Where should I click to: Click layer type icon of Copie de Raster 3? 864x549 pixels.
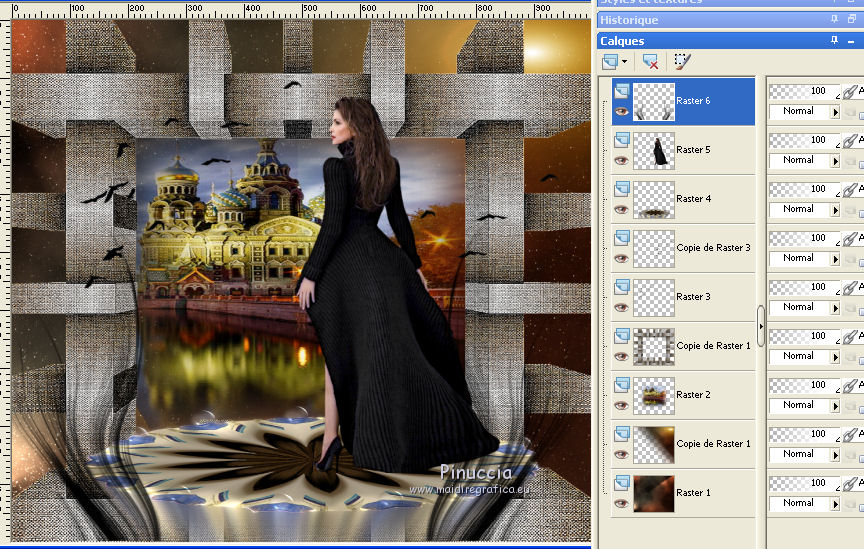point(622,238)
